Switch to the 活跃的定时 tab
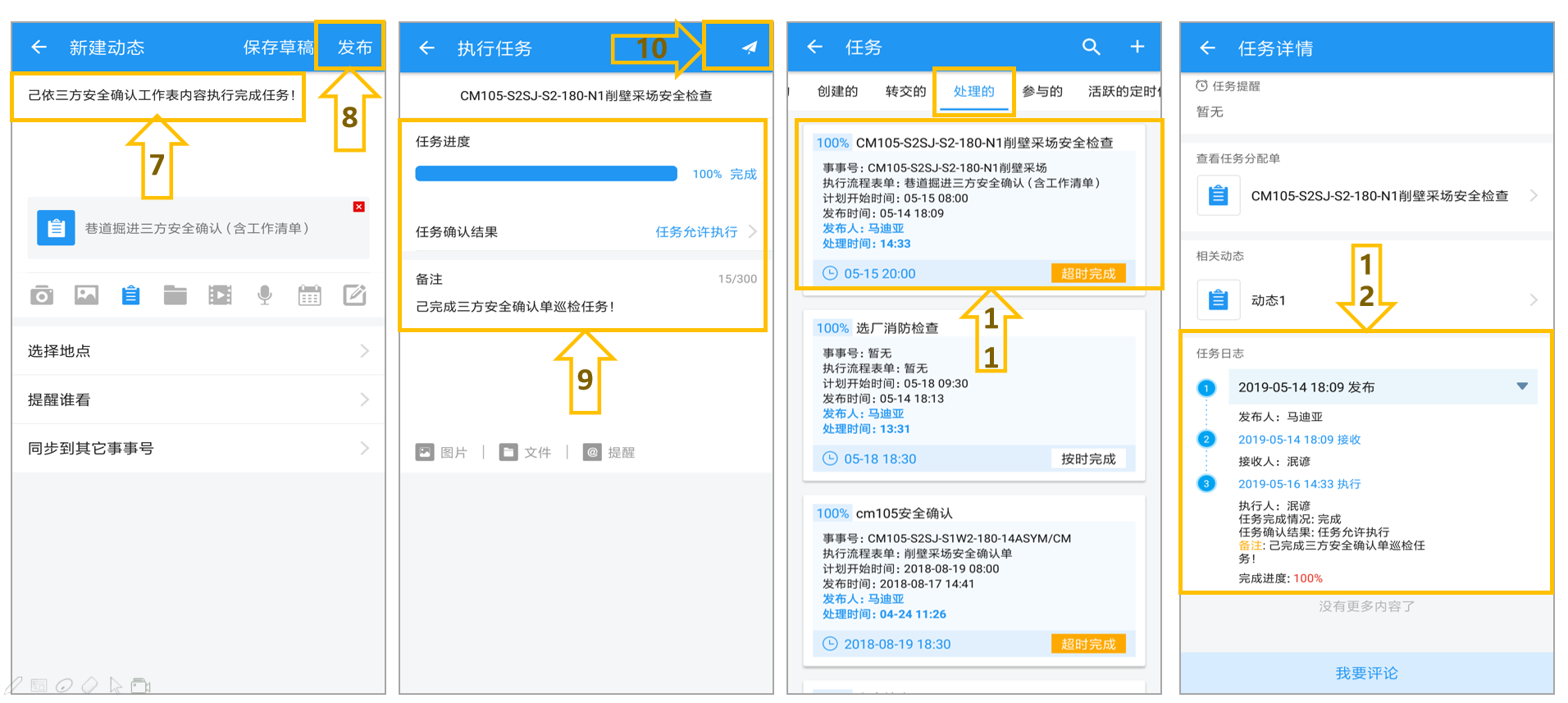Image resolution: width=1568 pixels, height=703 pixels. (1123, 91)
